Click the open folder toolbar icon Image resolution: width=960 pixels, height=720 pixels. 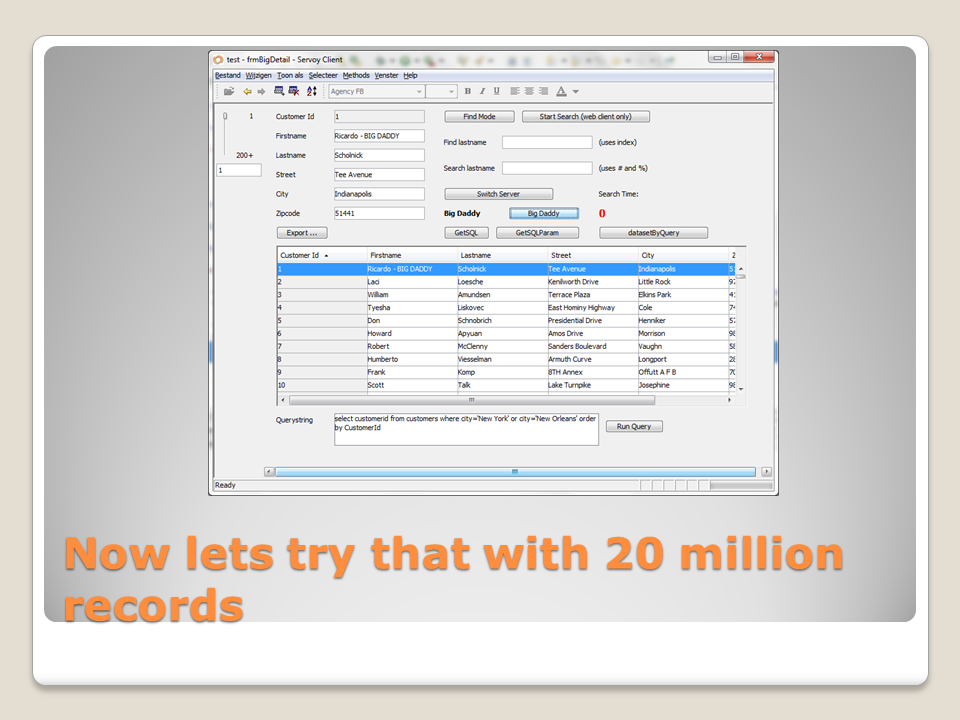click(229, 91)
